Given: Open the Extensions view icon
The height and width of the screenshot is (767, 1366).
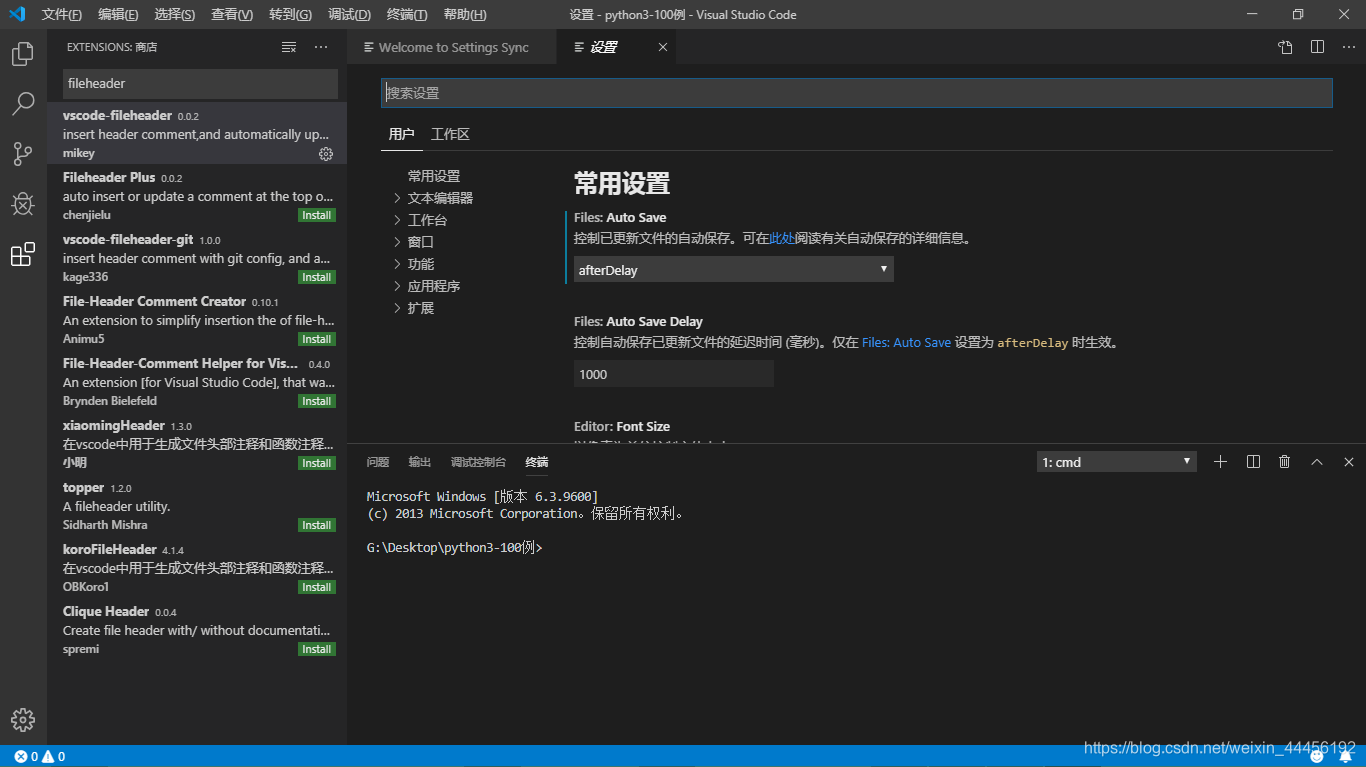Looking at the screenshot, I should (23, 255).
